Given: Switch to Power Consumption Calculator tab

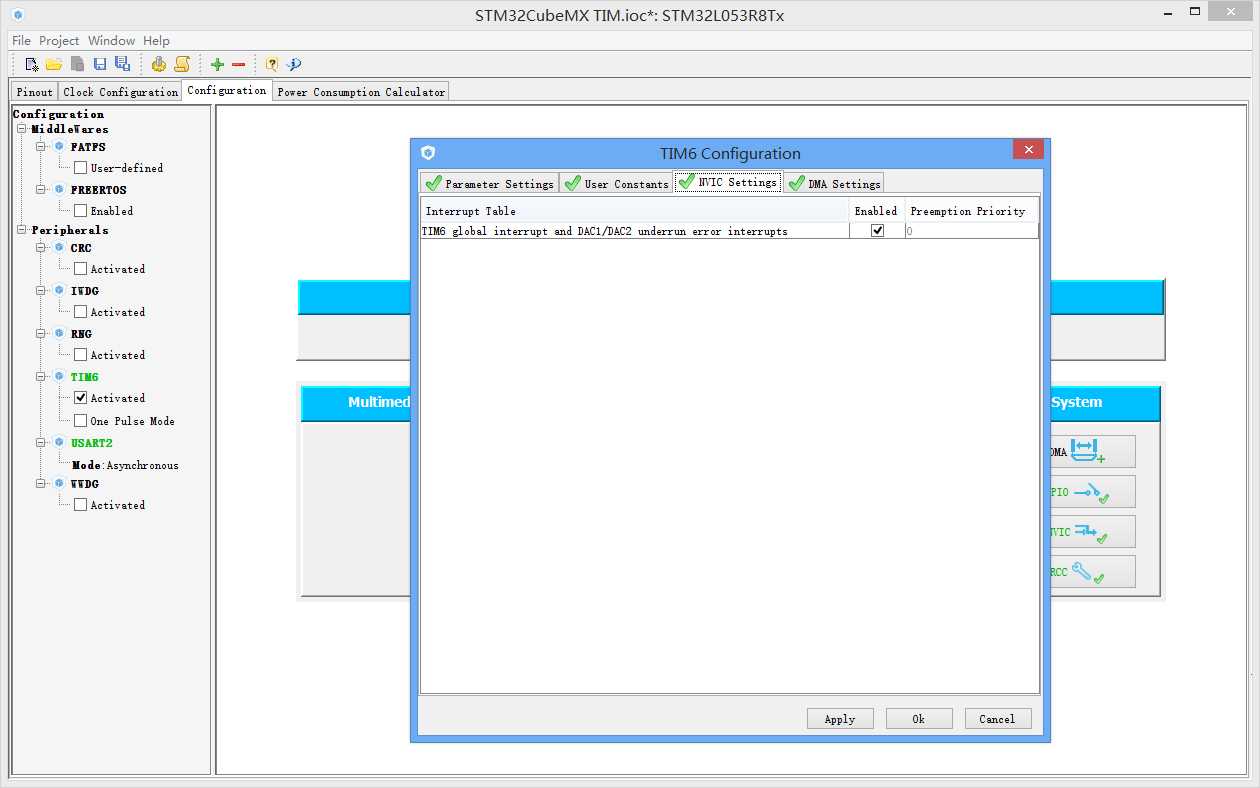Looking at the screenshot, I should (361, 91).
